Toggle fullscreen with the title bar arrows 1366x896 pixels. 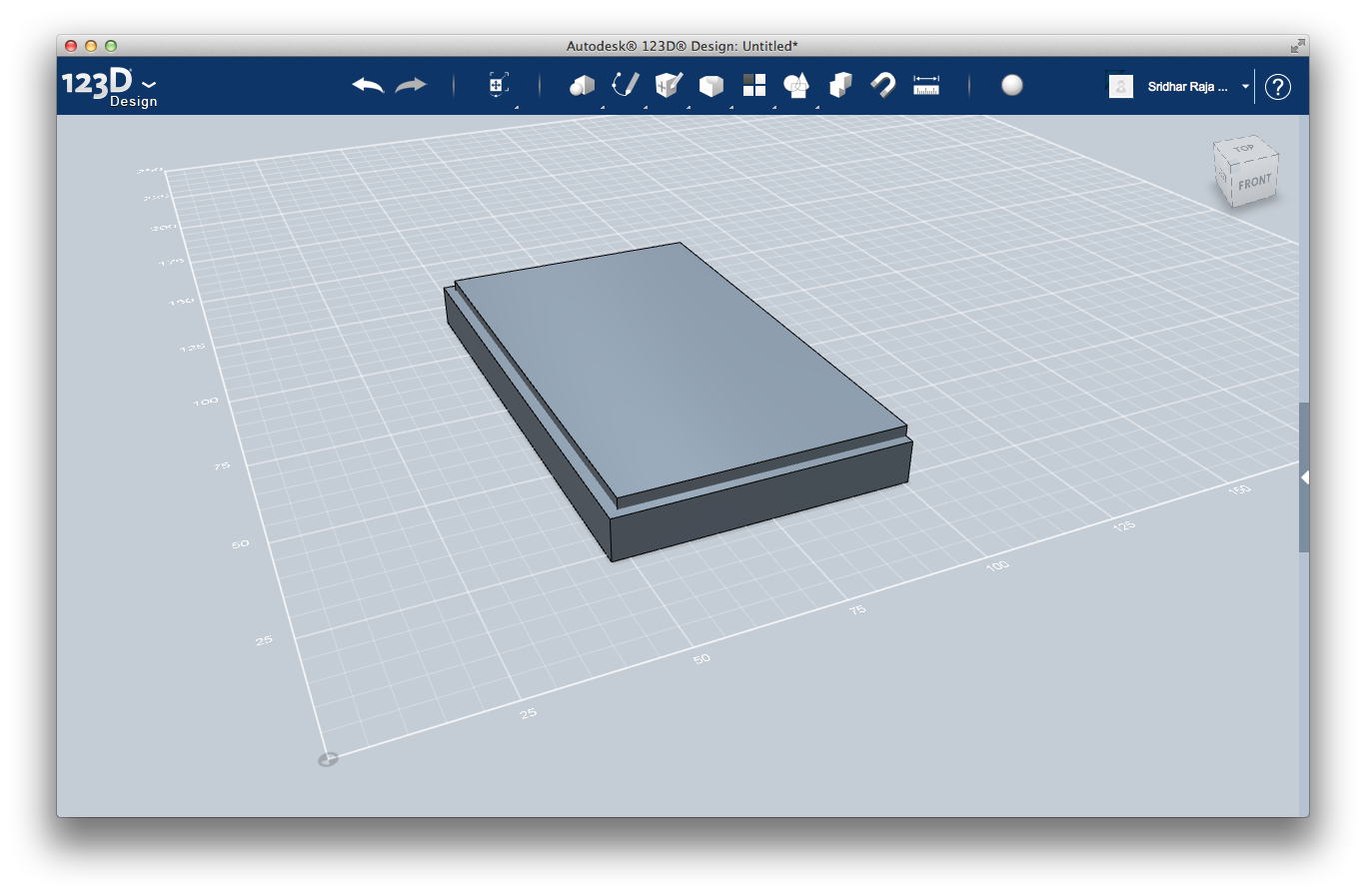(1297, 46)
